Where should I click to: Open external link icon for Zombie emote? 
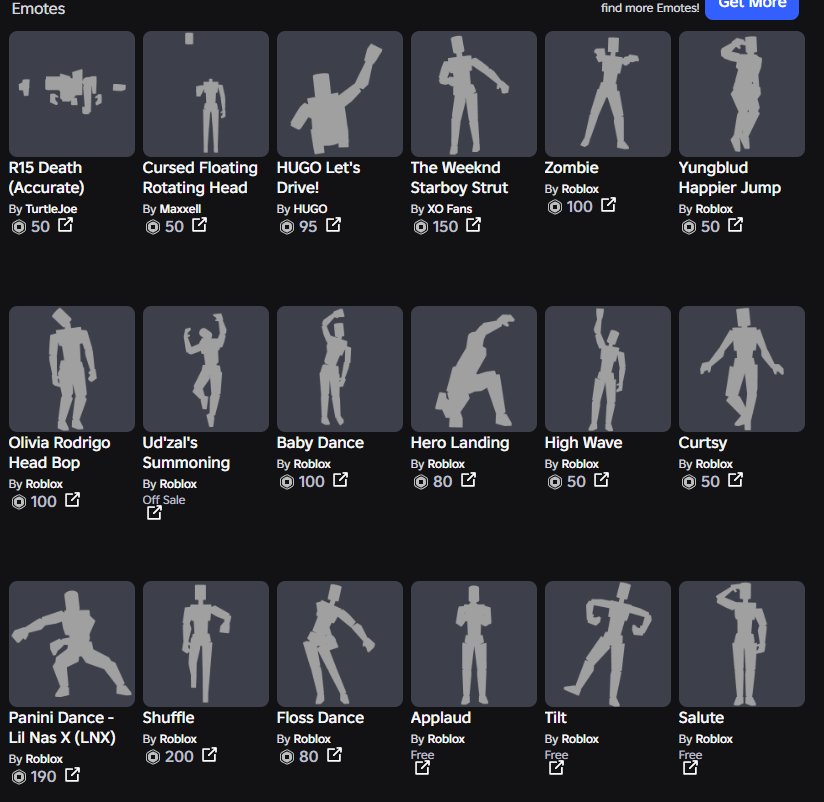coord(608,205)
